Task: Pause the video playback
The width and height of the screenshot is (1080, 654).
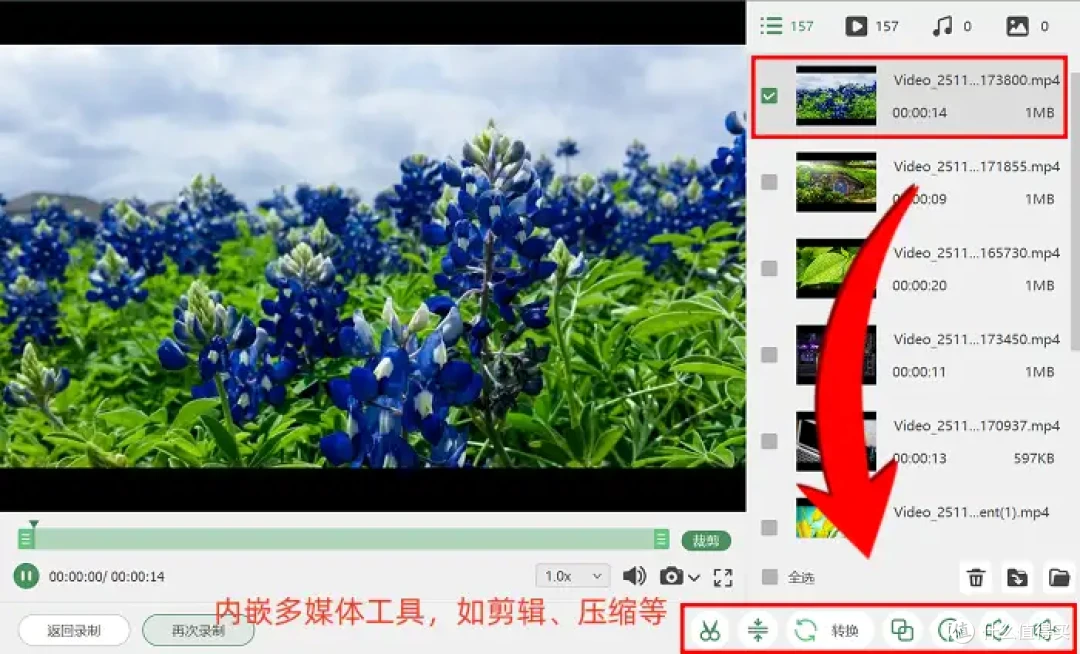Action: point(26,576)
